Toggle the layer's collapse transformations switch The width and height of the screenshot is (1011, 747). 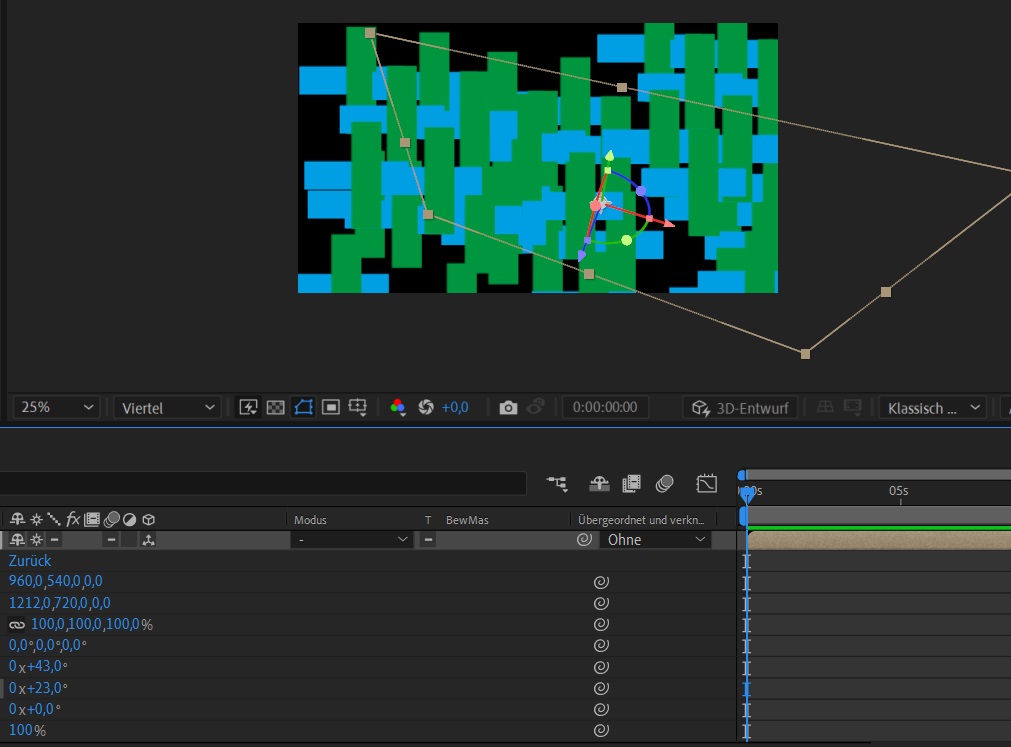(37, 540)
